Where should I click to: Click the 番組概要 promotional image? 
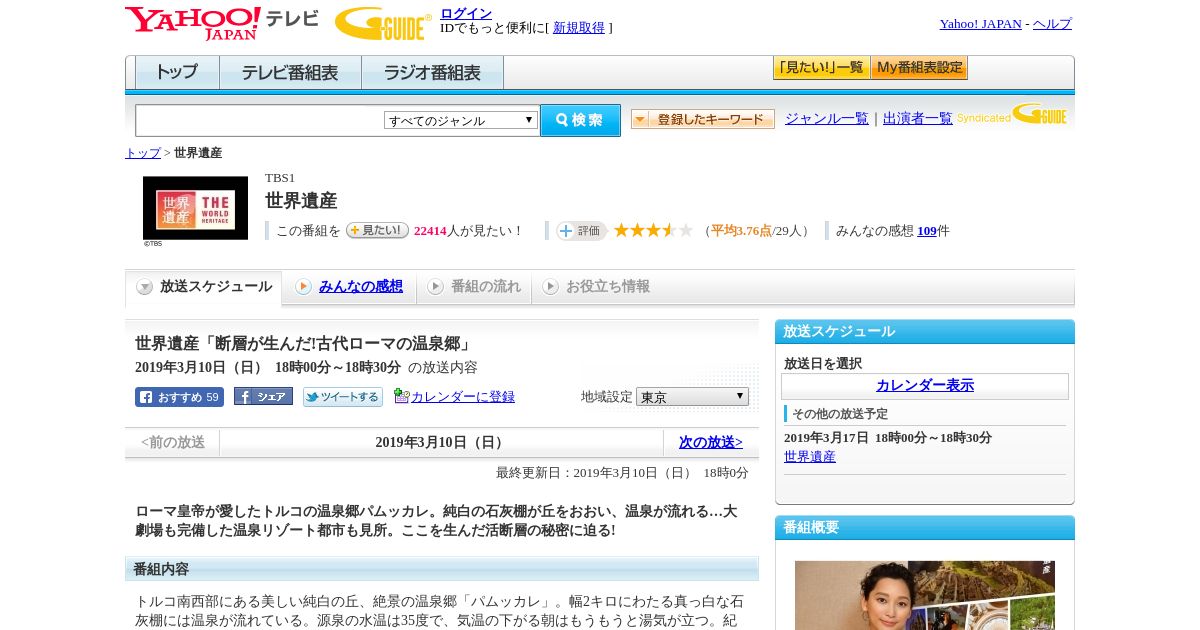(925, 595)
